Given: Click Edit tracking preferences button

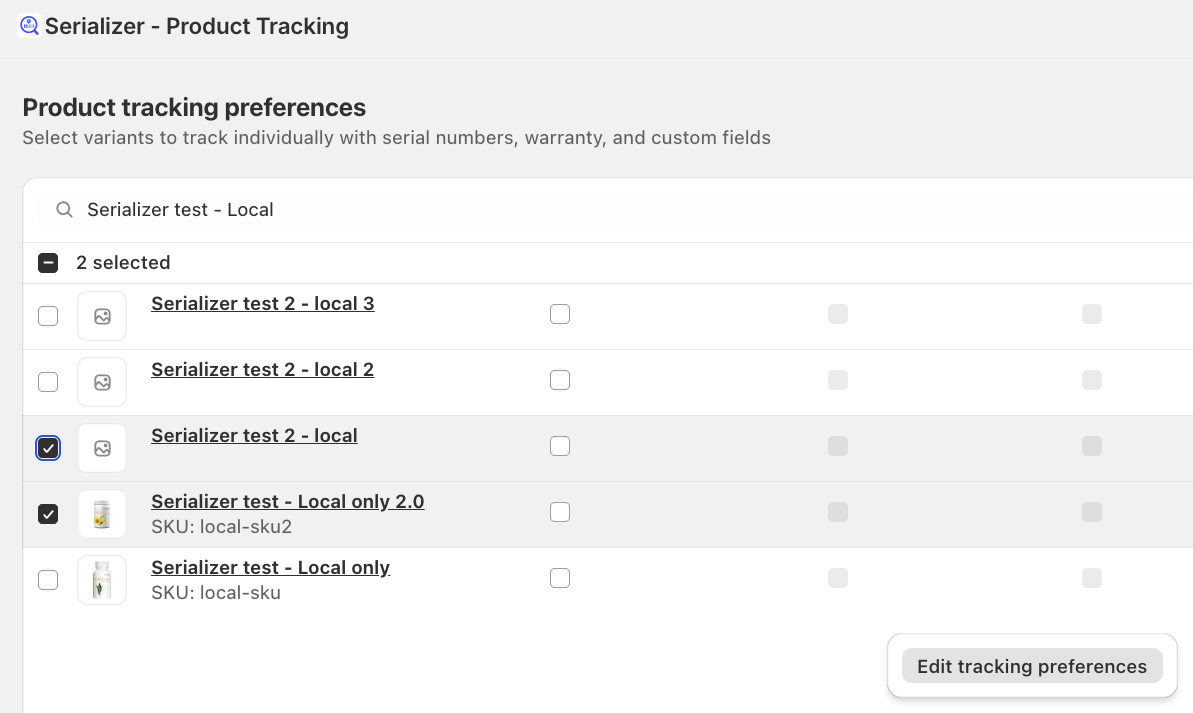Looking at the screenshot, I should tap(1031, 666).
